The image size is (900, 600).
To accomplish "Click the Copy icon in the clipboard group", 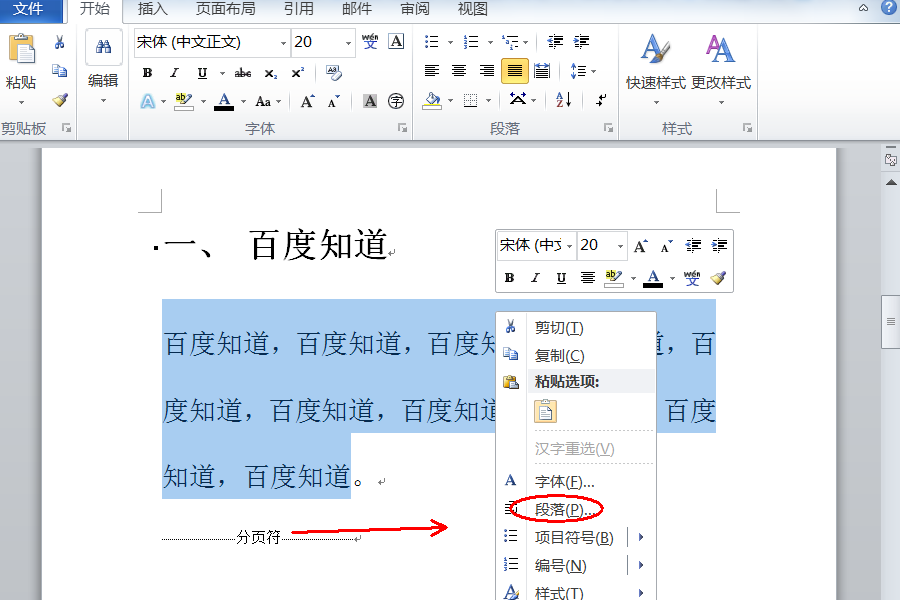I will [x=60, y=71].
